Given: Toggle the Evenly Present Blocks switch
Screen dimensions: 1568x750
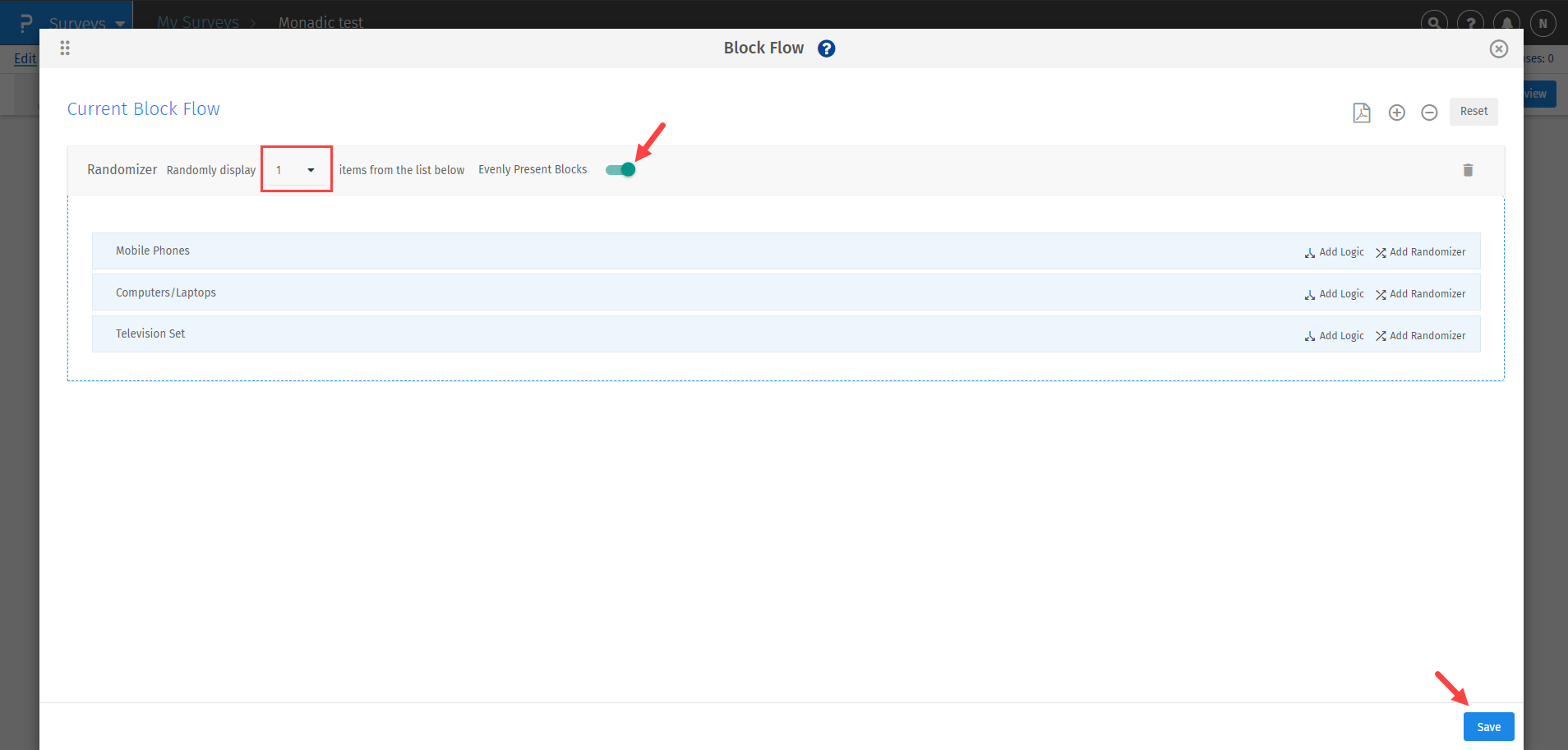Looking at the screenshot, I should coord(620,169).
